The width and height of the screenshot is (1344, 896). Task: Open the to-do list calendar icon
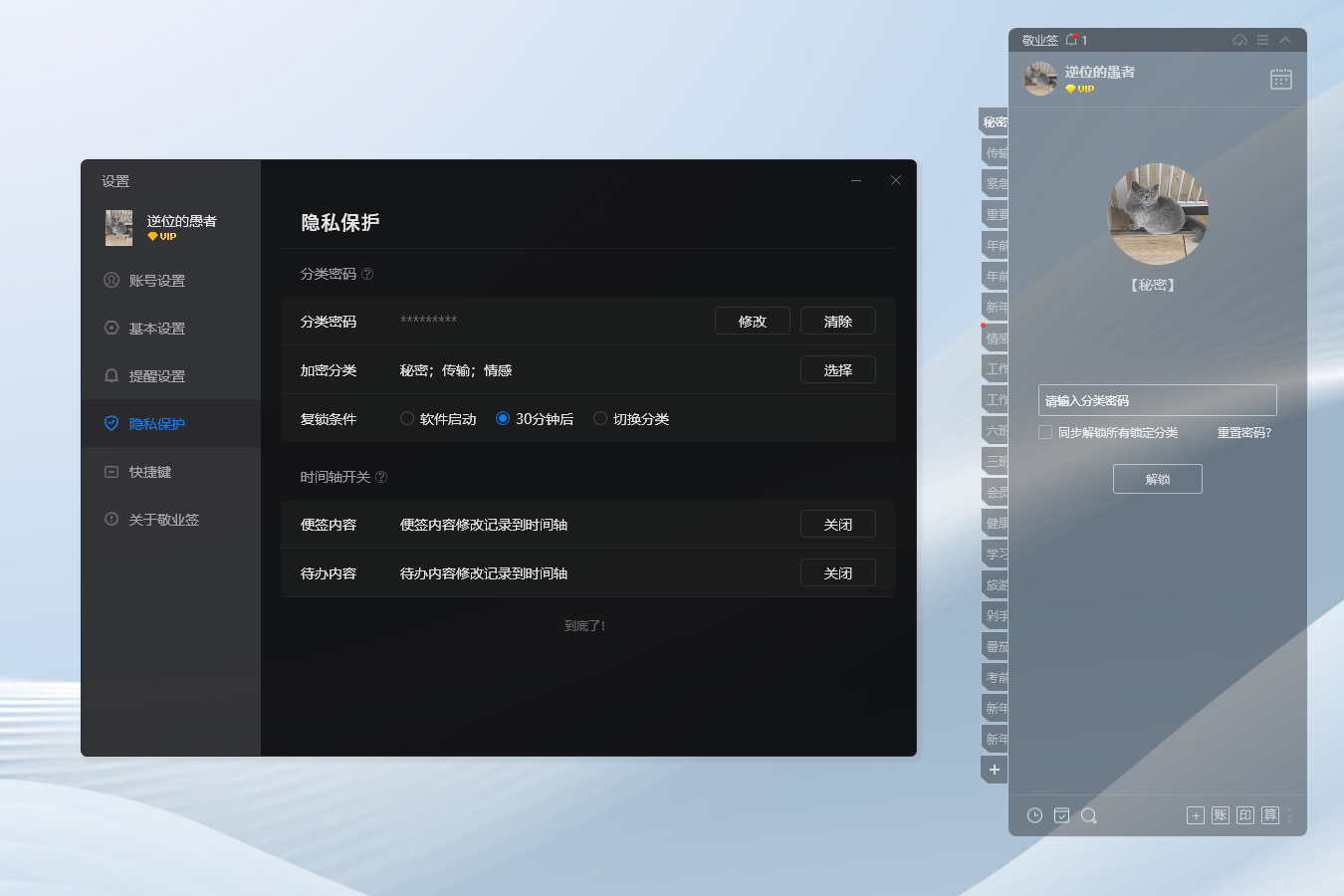pos(1061,815)
